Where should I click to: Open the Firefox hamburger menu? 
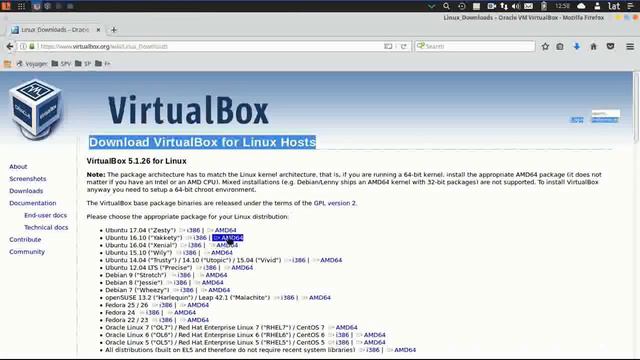tap(630, 47)
